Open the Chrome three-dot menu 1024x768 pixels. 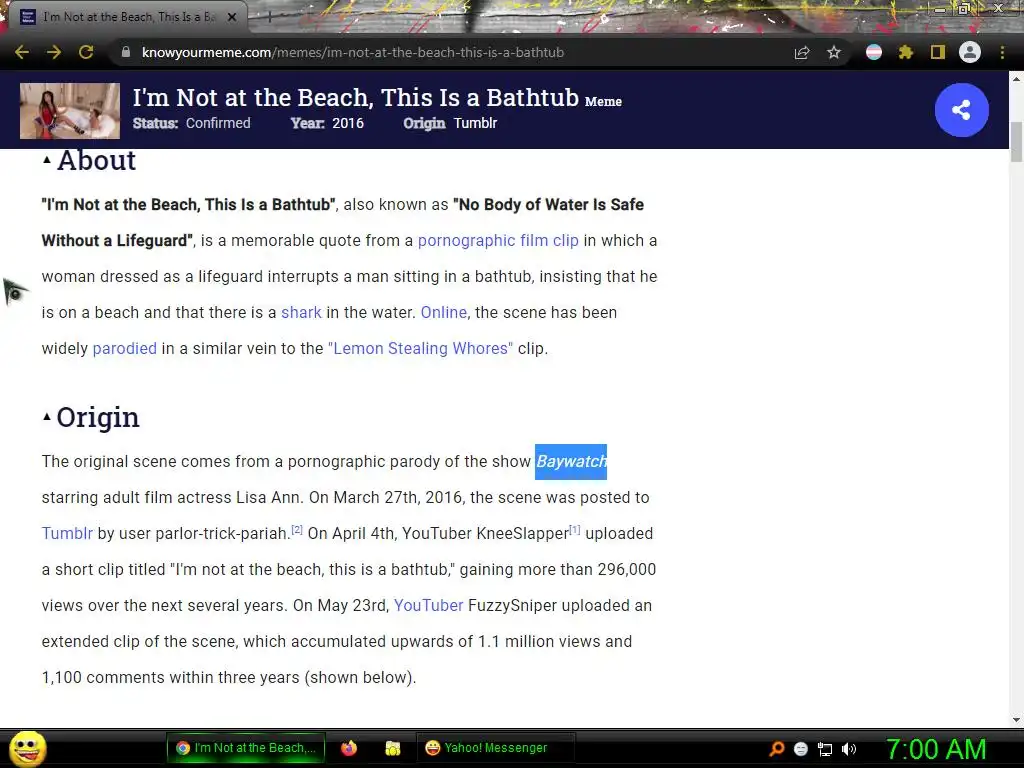(1002, 52)
